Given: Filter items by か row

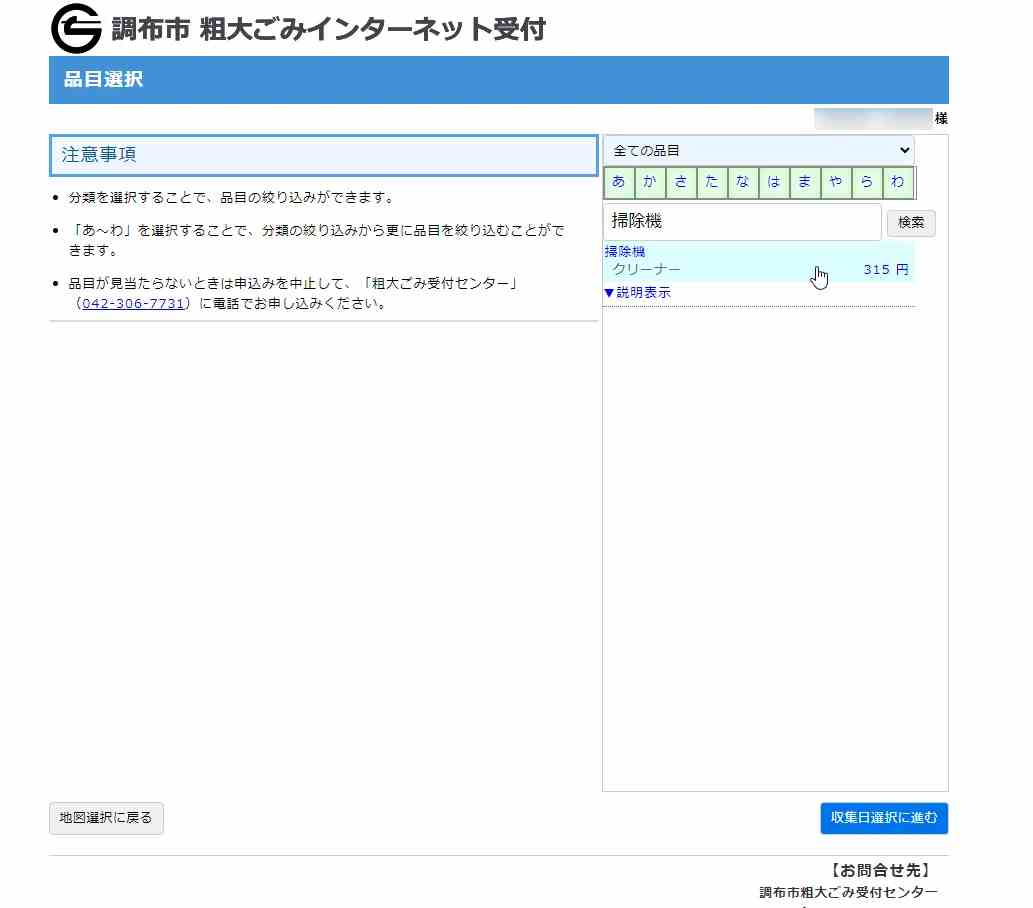Looking at the screenshot, I should pos(650,182).
